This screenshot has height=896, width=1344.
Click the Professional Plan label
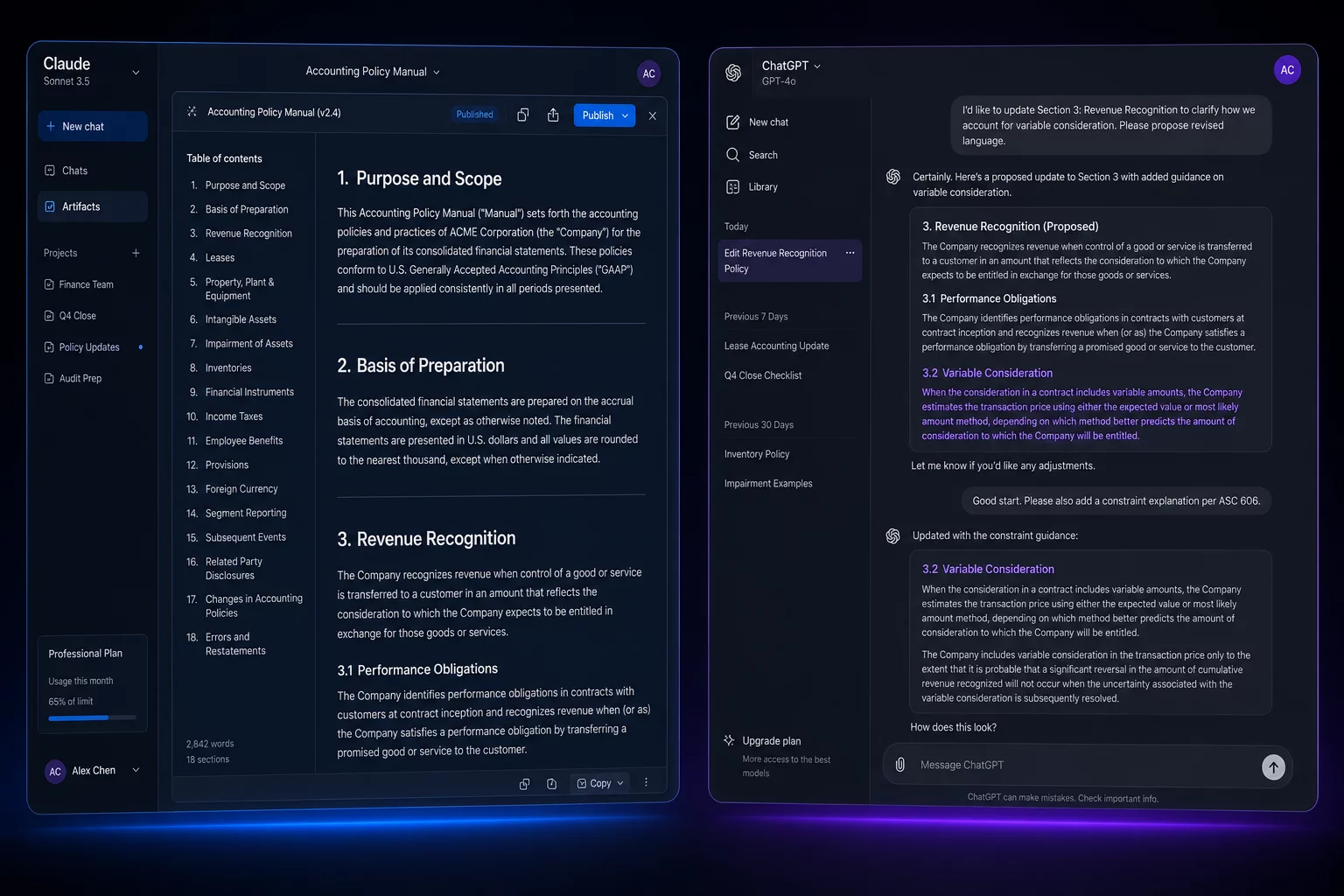(x=86, y=654)
